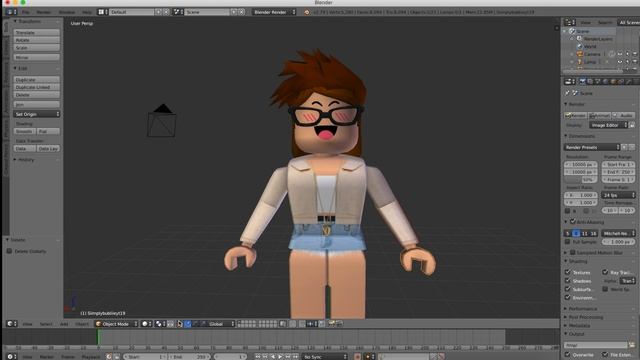Open the Blender Render engine dropdown
This screenshot has height=360, width=640.
(273, 12)
